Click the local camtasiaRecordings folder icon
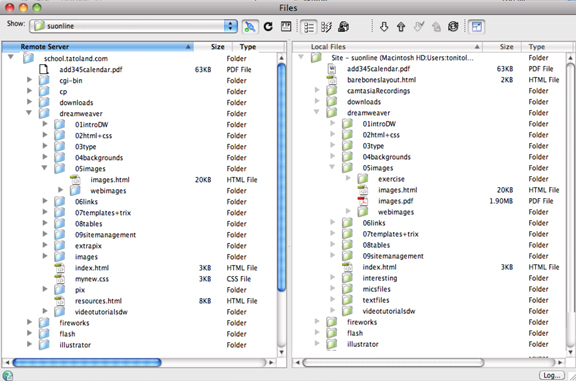This screenshot has width=576, height=381. (x=332, y=90)
